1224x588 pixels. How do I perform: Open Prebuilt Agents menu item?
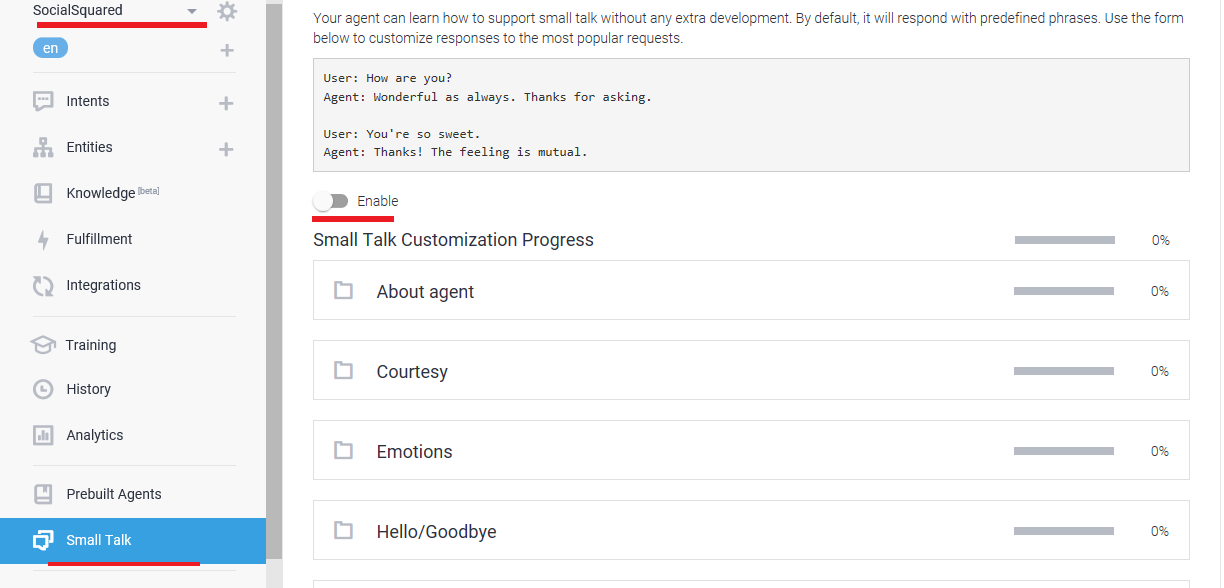[x=113, y=494]
